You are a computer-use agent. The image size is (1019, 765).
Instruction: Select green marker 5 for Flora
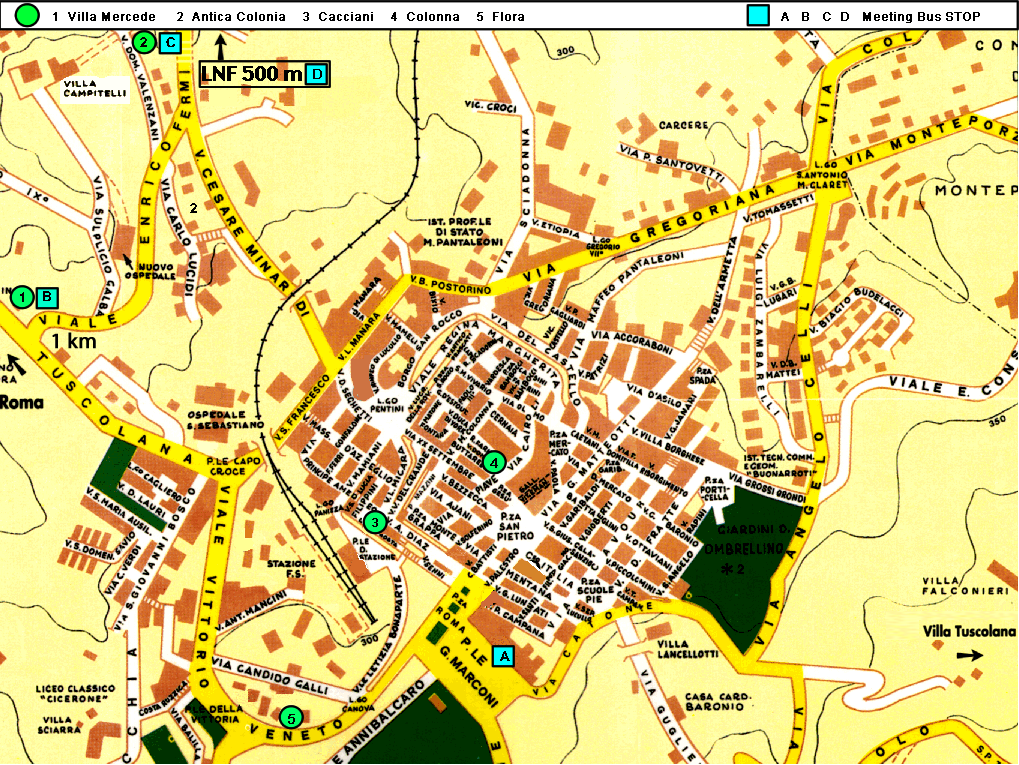(291, 717)
